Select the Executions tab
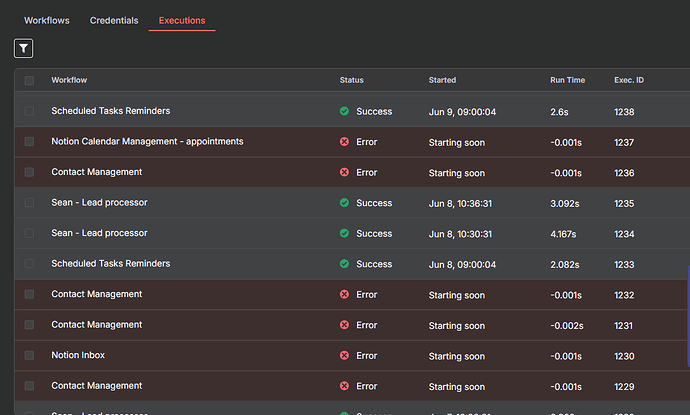The image size is (690, 415). click(x=182, y=21)
